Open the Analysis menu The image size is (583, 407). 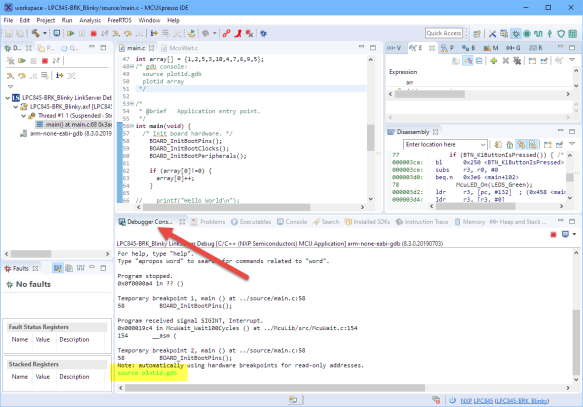[x=90, y=20]
